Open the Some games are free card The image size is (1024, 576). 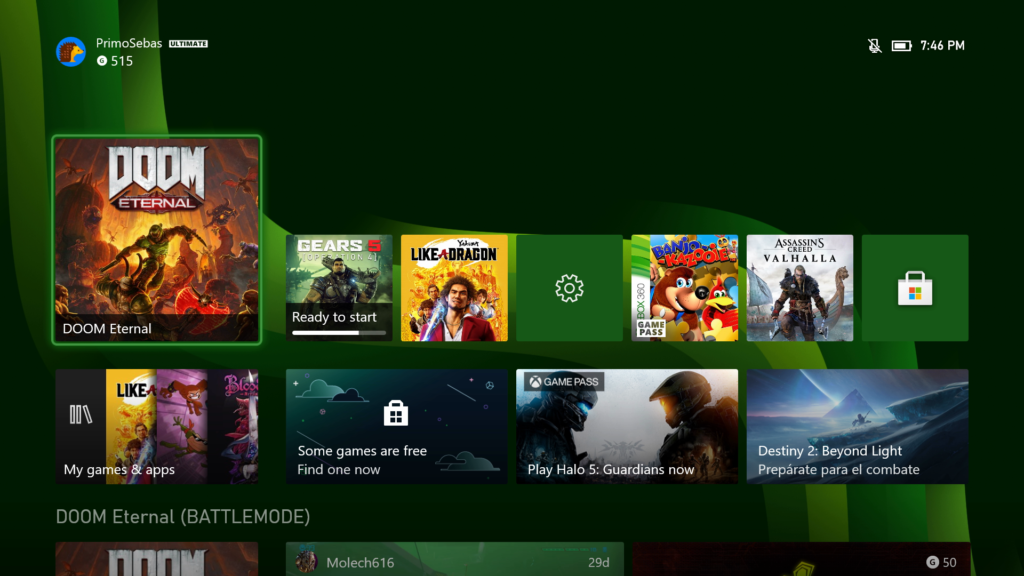coord(396,426)
